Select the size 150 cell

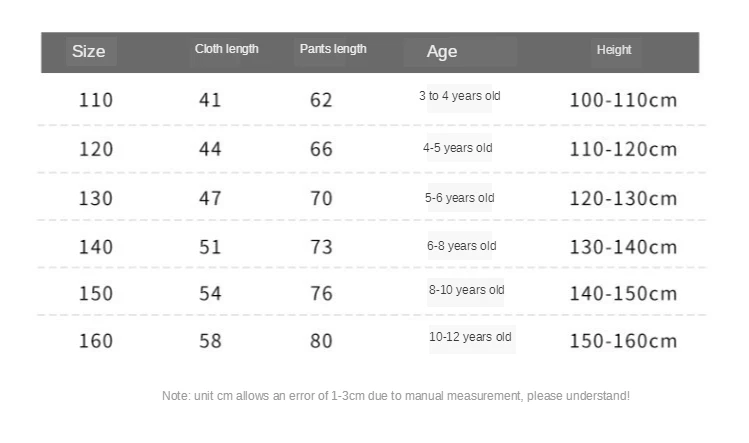pyautogui.click(x=96, y=294)
